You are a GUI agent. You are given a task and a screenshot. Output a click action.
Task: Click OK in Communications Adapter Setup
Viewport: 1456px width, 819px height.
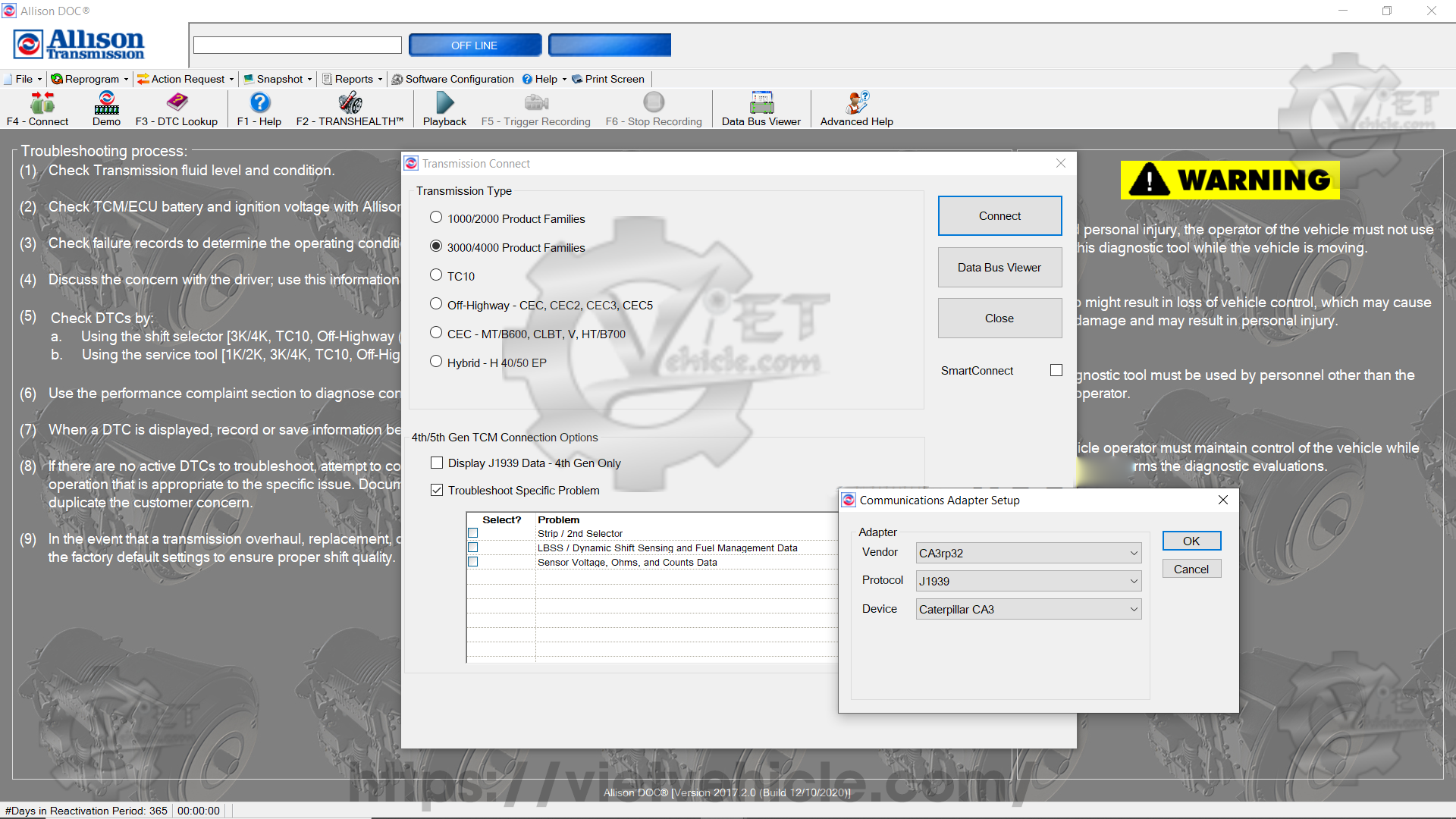pos(1191,541)
